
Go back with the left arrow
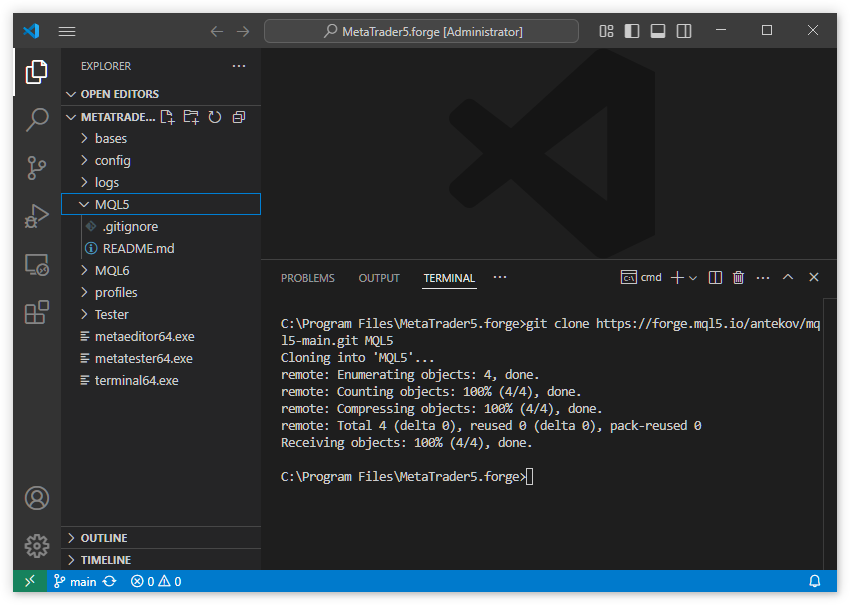217,31
